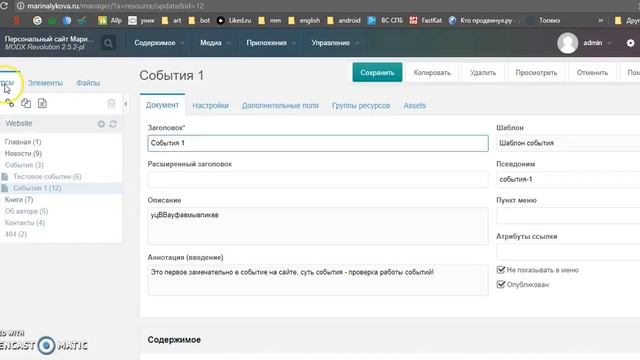The width and height of the screenshot is (640, 360).
Task: Click the Отменить button
Action: [592, 73]
